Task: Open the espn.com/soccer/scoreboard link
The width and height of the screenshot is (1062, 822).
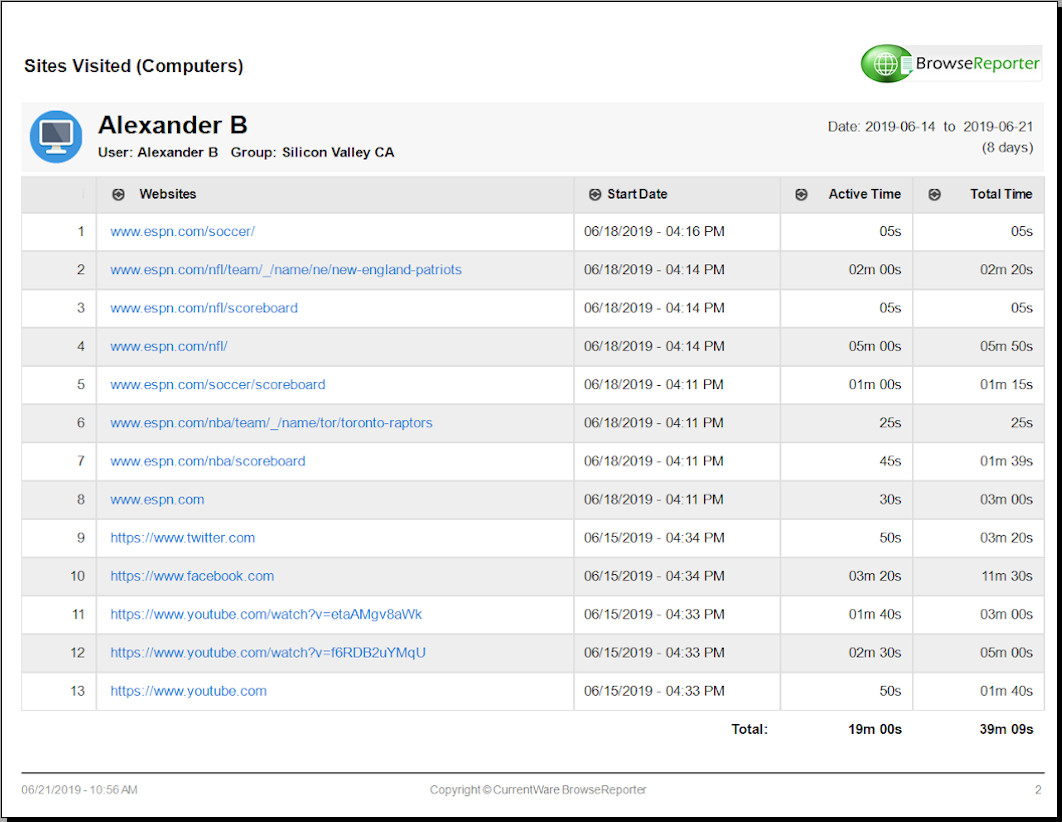Action: point(217,385)
